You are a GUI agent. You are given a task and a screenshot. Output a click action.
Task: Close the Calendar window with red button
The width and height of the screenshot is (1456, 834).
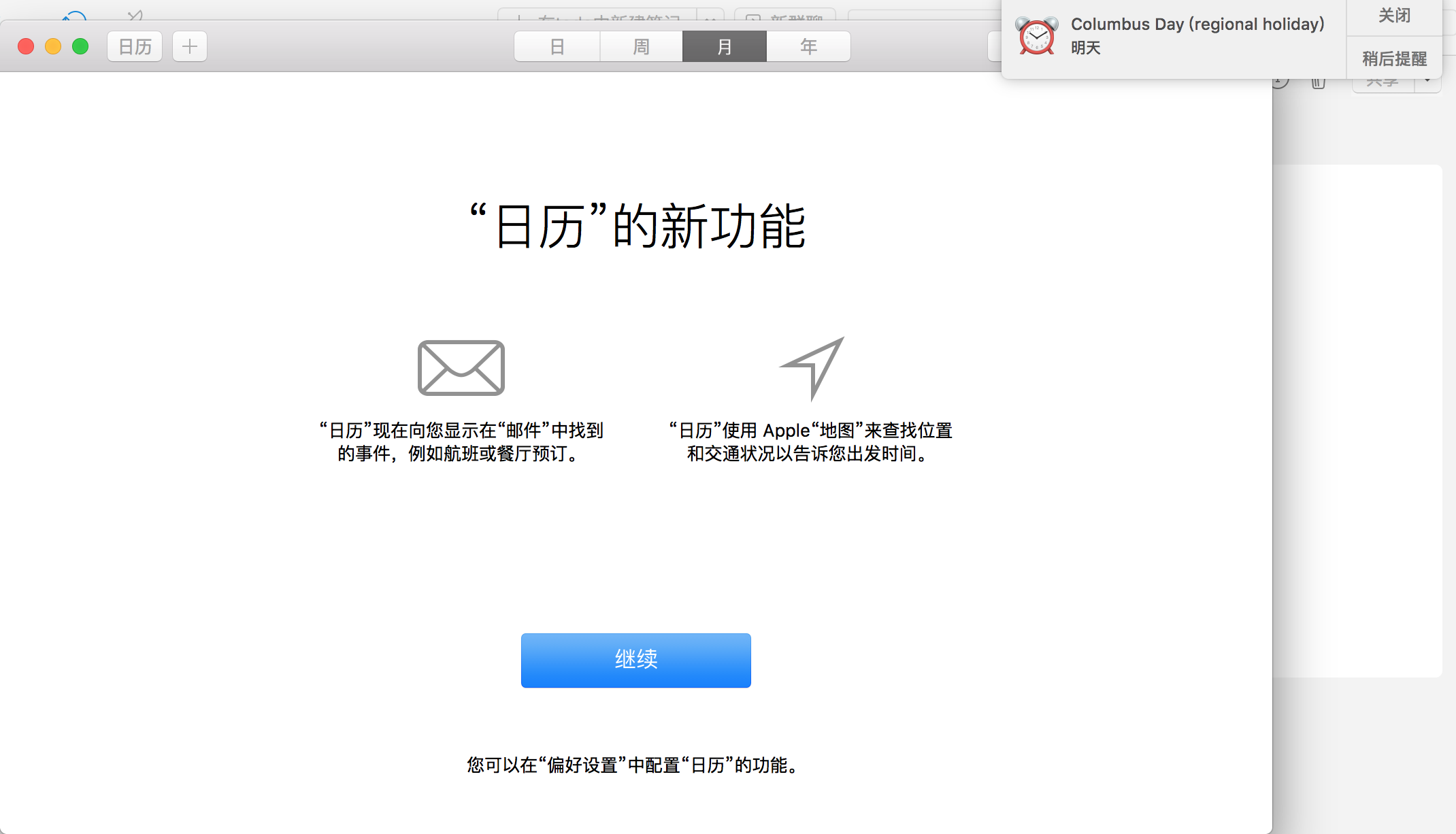pos(26,46)
